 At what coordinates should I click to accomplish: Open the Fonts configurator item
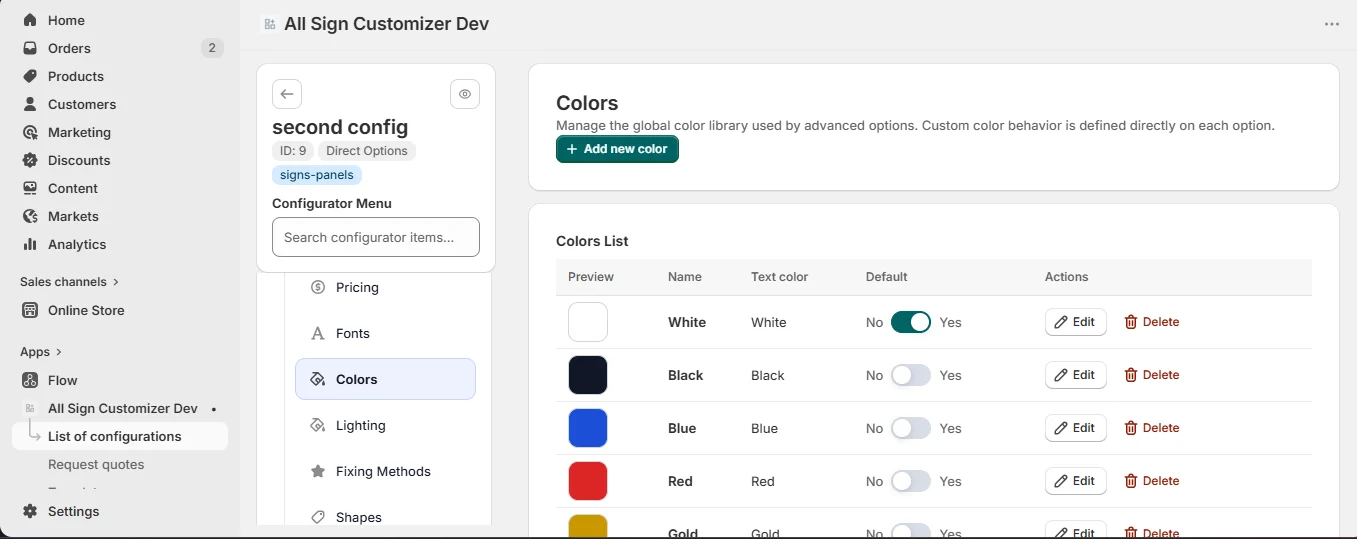pyautogui.click(x=385, y=333)
